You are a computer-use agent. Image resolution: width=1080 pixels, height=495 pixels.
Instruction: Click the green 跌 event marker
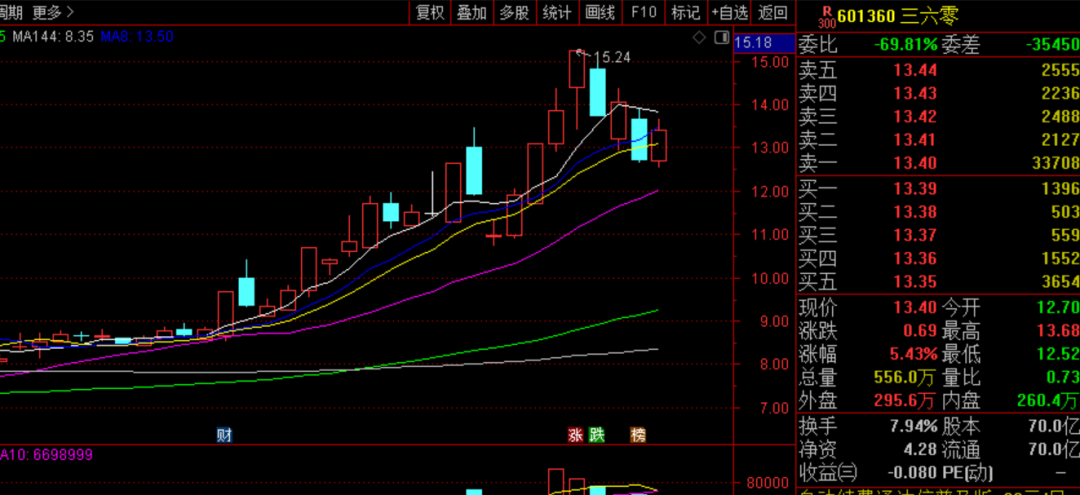(x=597, y=435)
